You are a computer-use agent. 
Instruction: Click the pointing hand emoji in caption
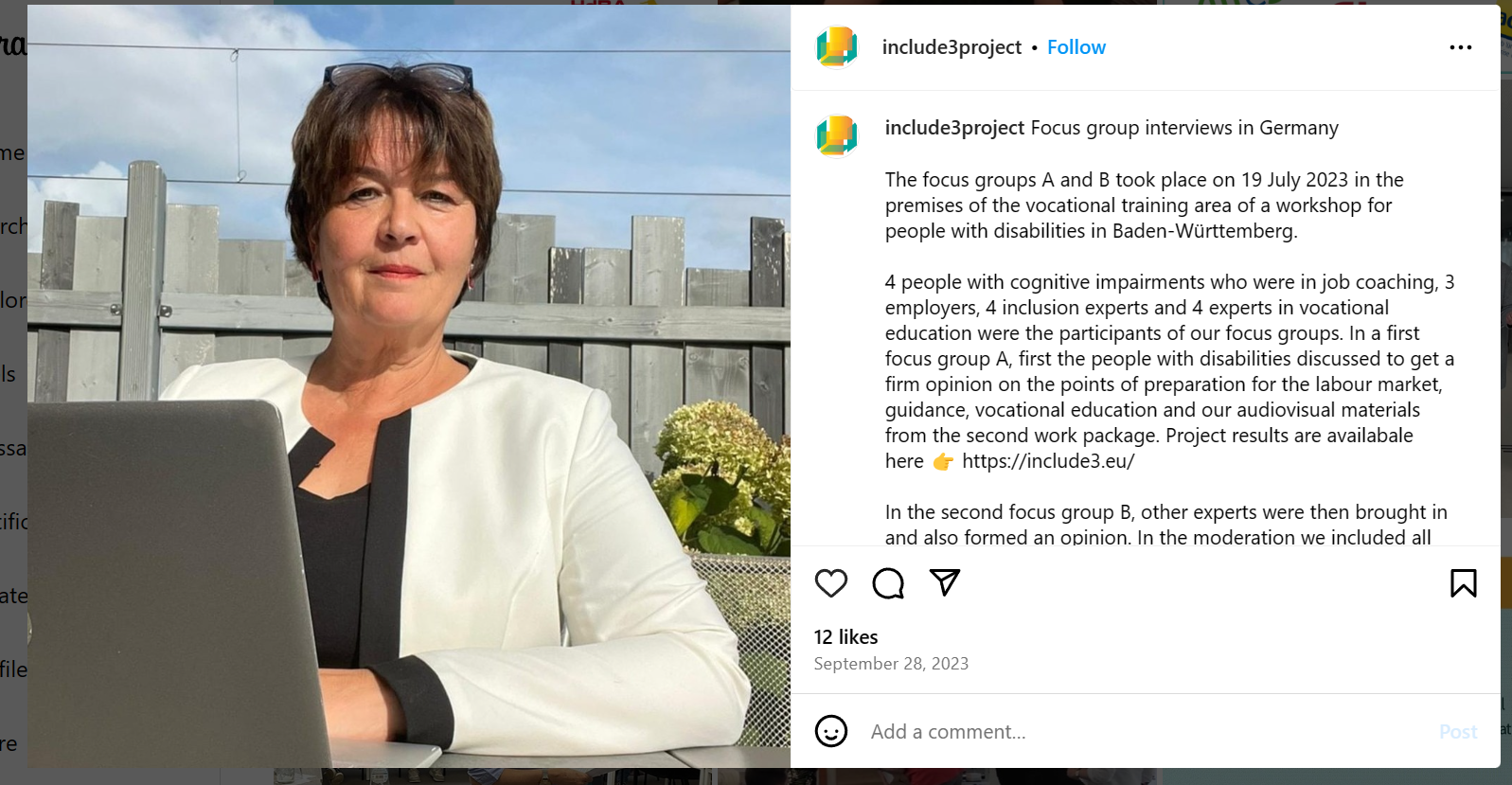(x=943, y=461)
